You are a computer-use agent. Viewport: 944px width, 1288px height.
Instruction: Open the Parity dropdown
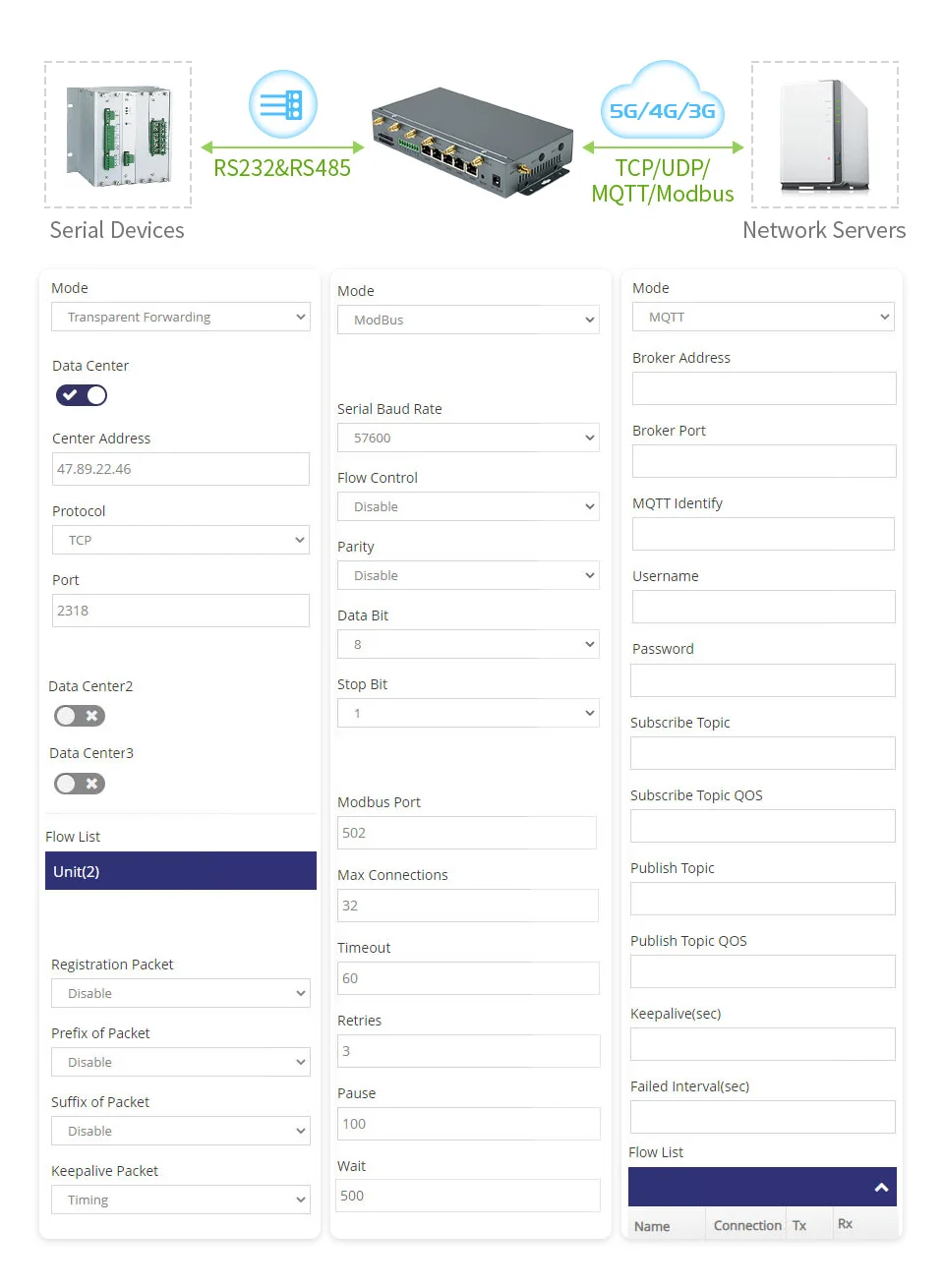coord(468,575)
